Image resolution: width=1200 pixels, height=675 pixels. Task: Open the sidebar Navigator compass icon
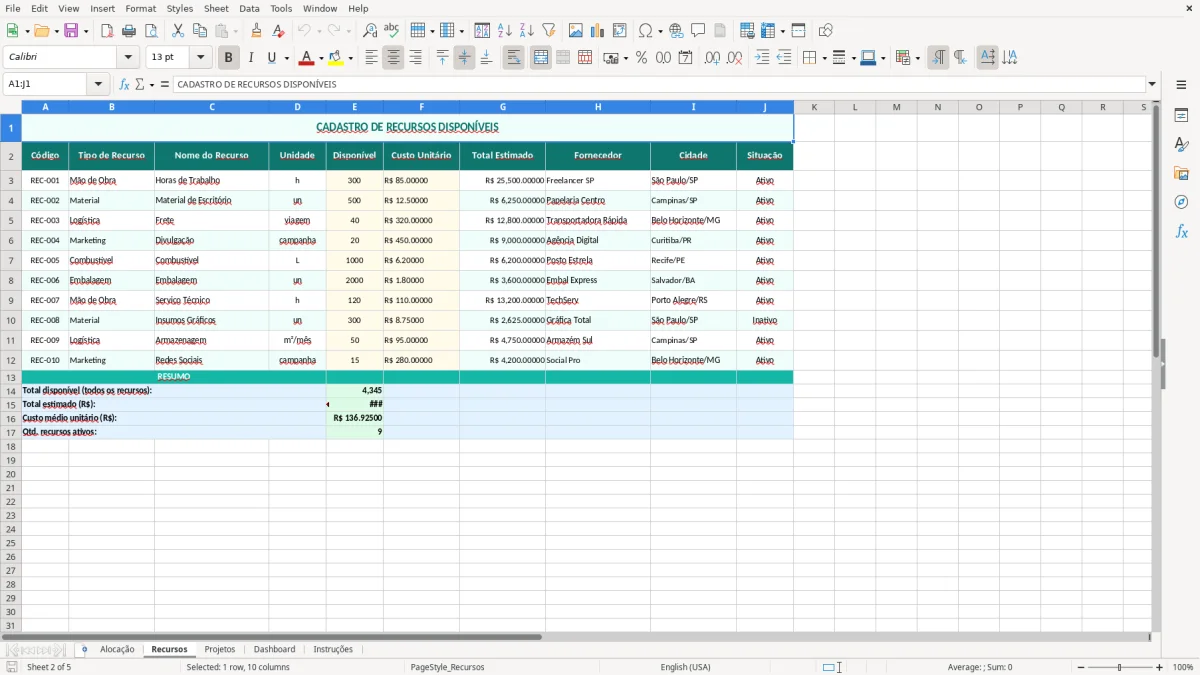click(1181, 202)
